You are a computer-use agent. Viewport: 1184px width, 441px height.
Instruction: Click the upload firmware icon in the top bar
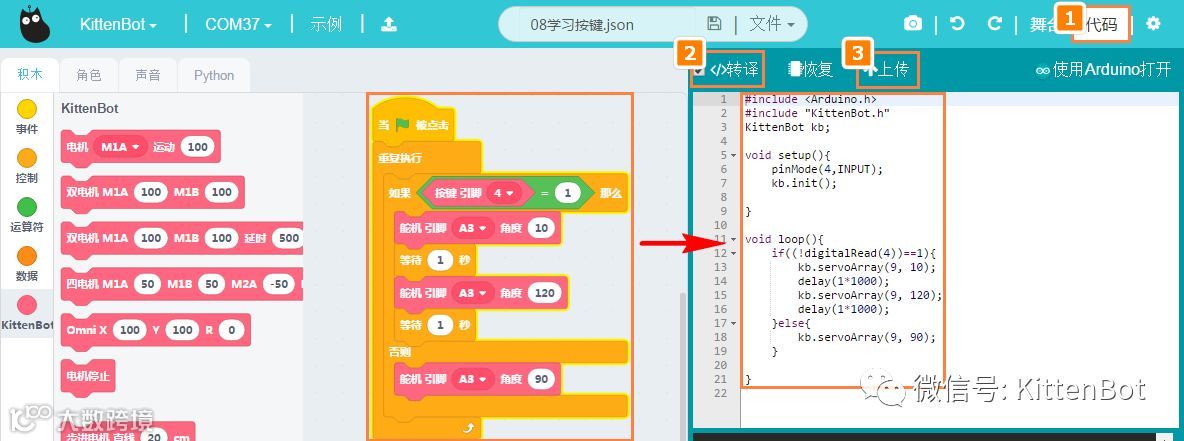tap(388, 24)
